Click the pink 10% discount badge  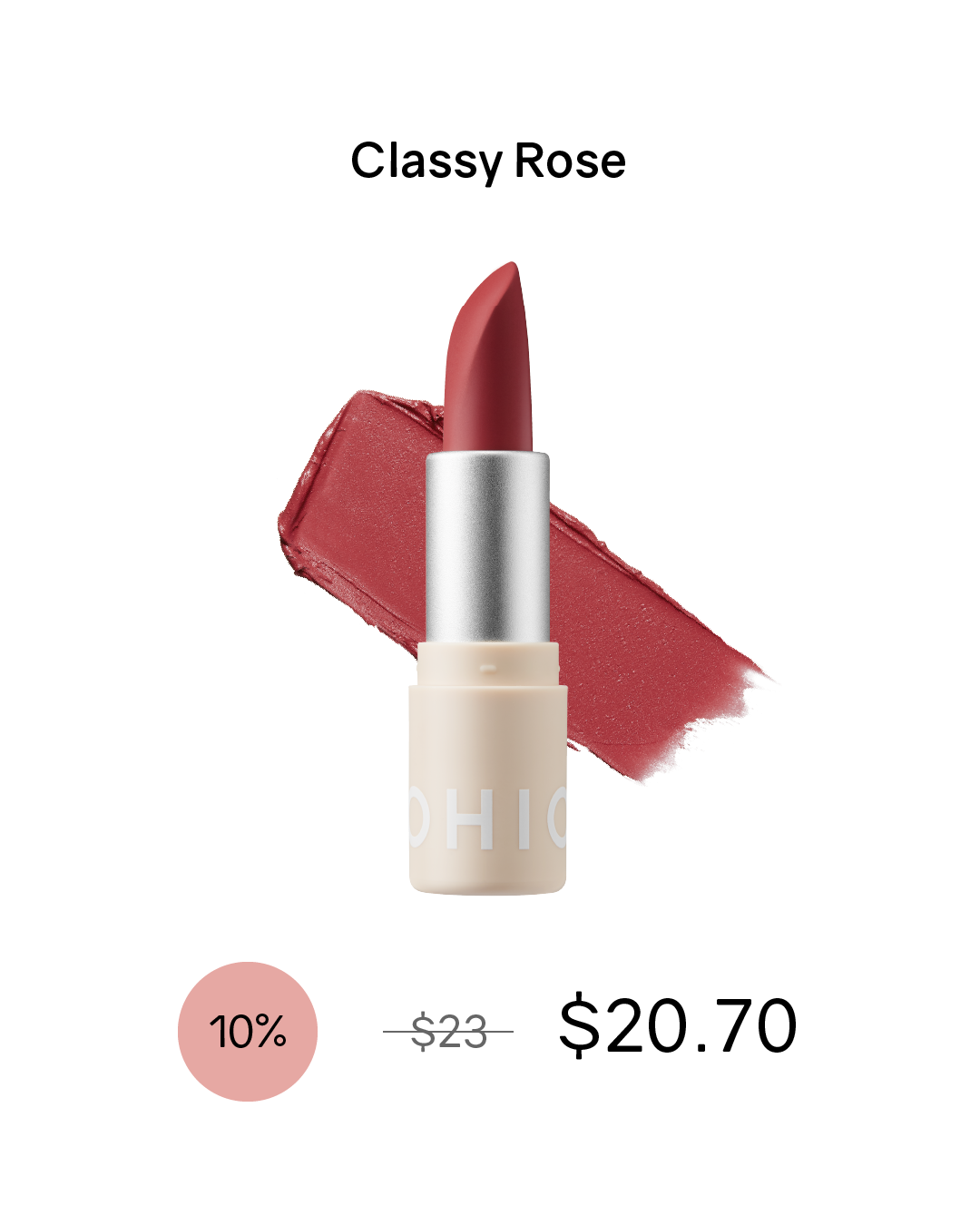pos(248,1032)
